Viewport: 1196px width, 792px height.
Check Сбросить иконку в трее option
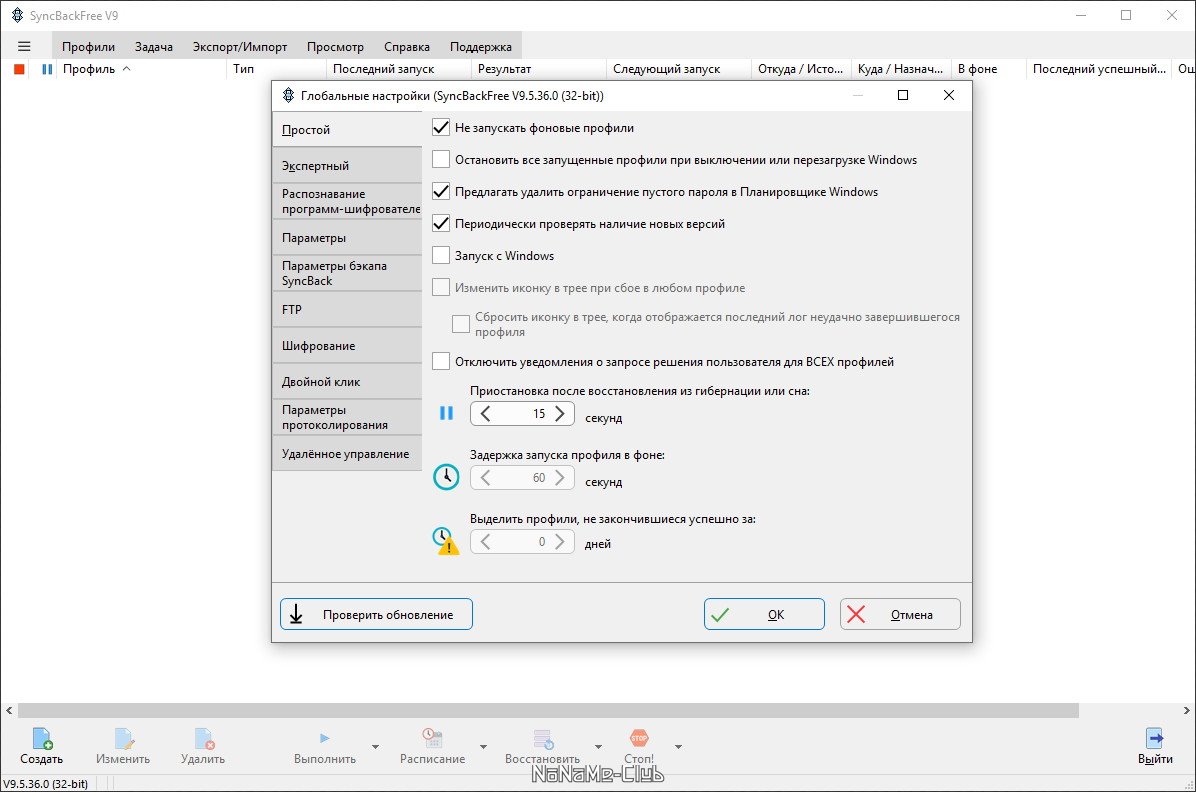461,324
